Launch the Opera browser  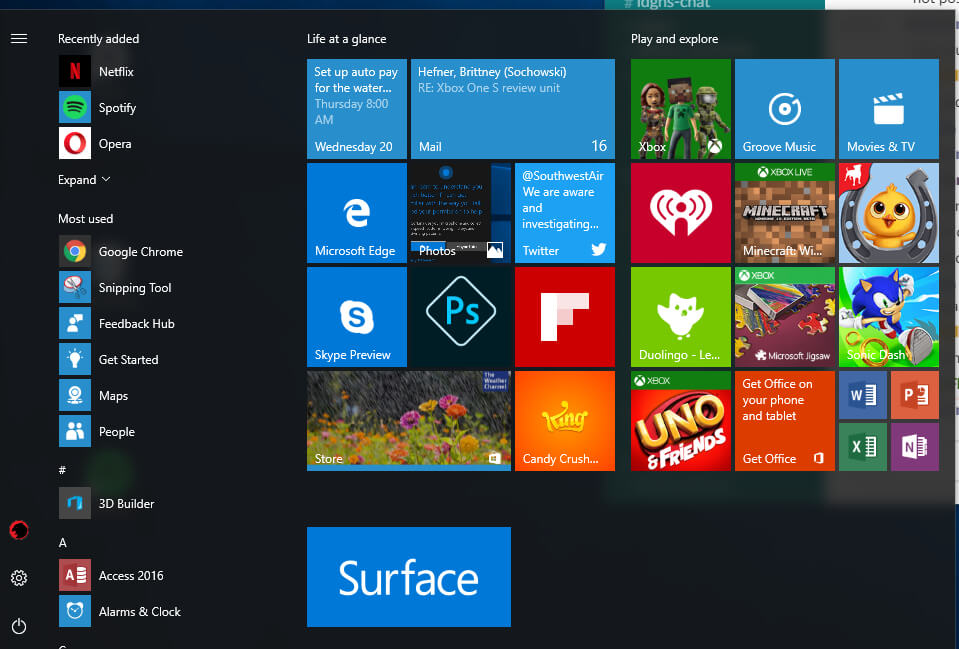[95, 144]
